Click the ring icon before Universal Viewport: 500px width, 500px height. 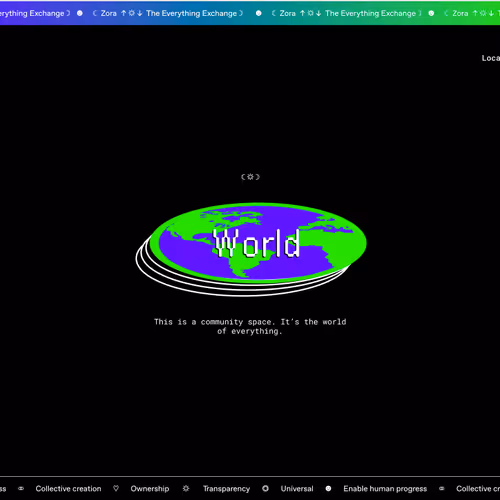[265, 488]
